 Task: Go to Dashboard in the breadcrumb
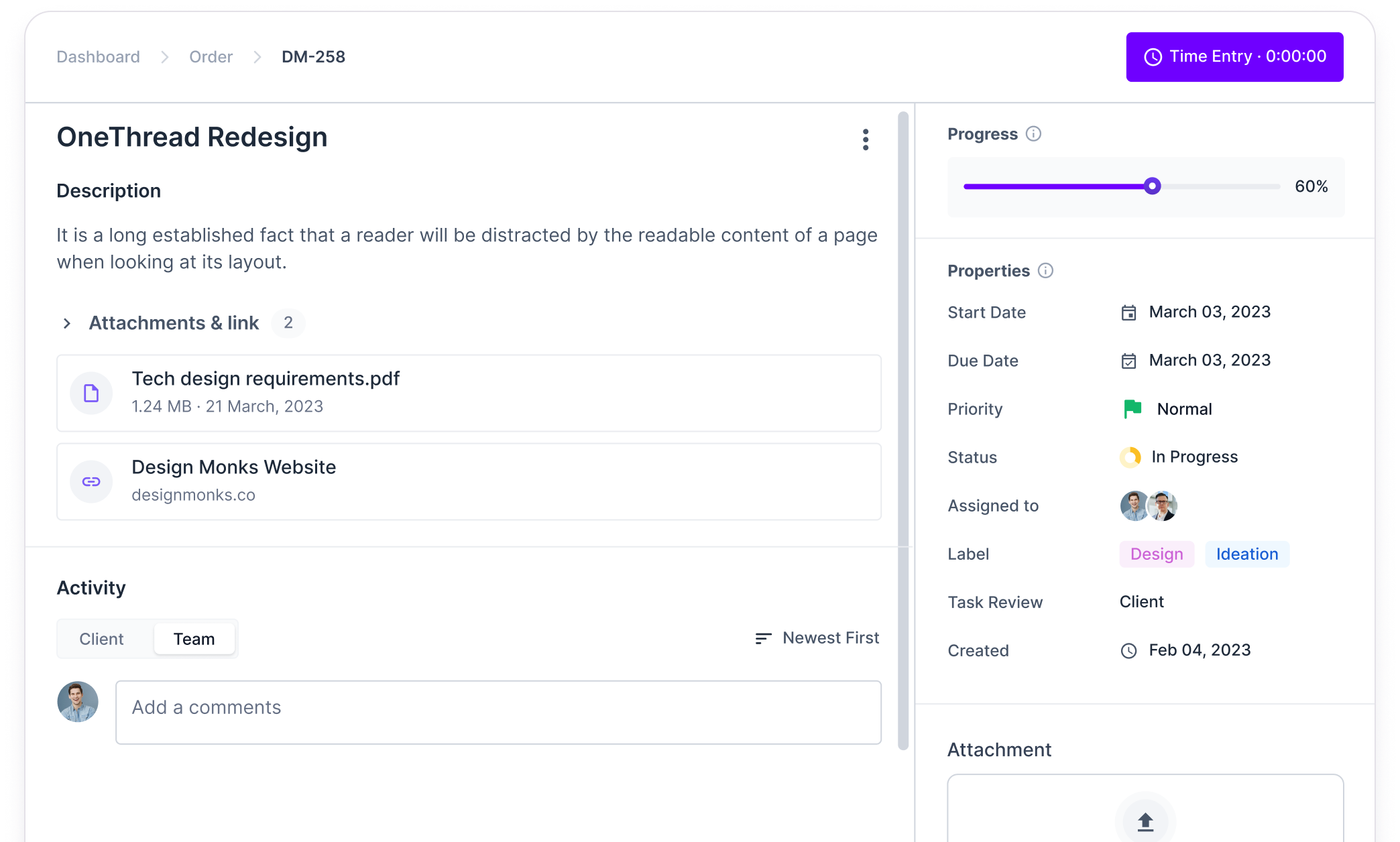click(98, 57)
